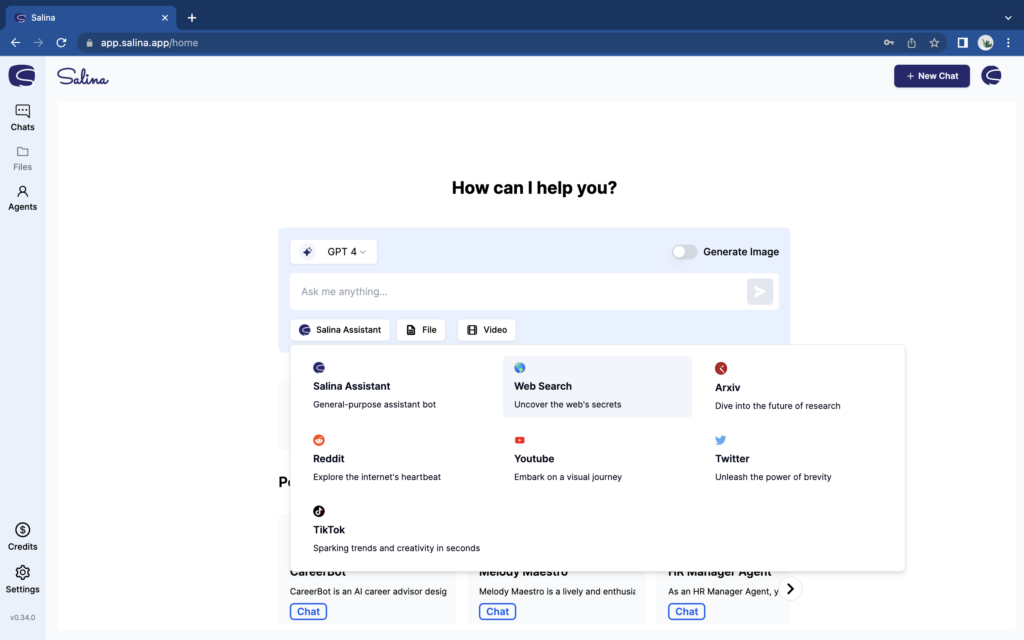The width and height of the screenshot is (1024, 640).
Task: Select Salina Assistant from the agent menu
Action: coord(396,386)
